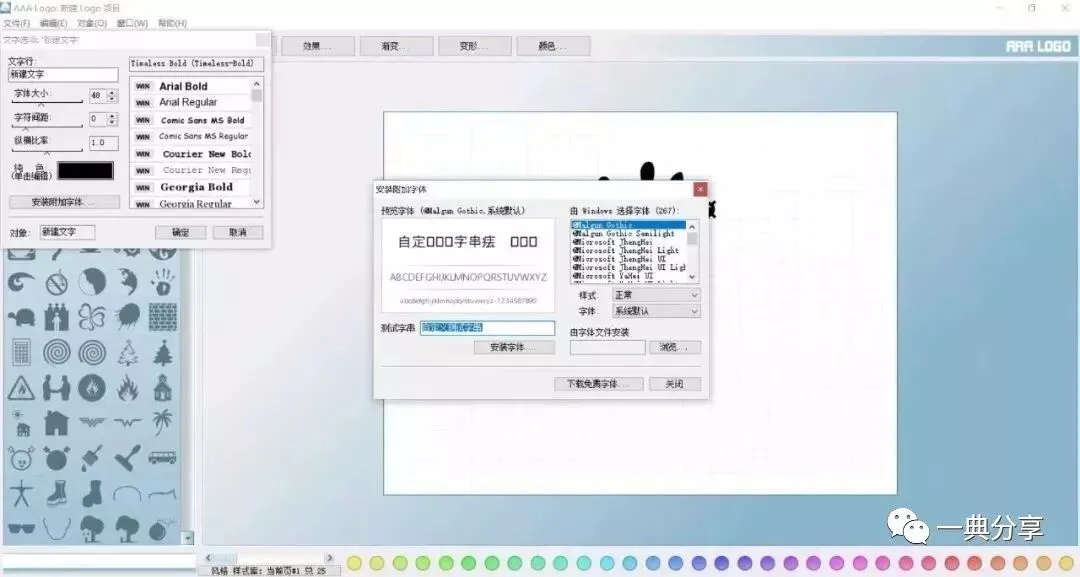The image size is (1080, 577).
Task: Choose the church building shape
Action: [x=163, y=388]
